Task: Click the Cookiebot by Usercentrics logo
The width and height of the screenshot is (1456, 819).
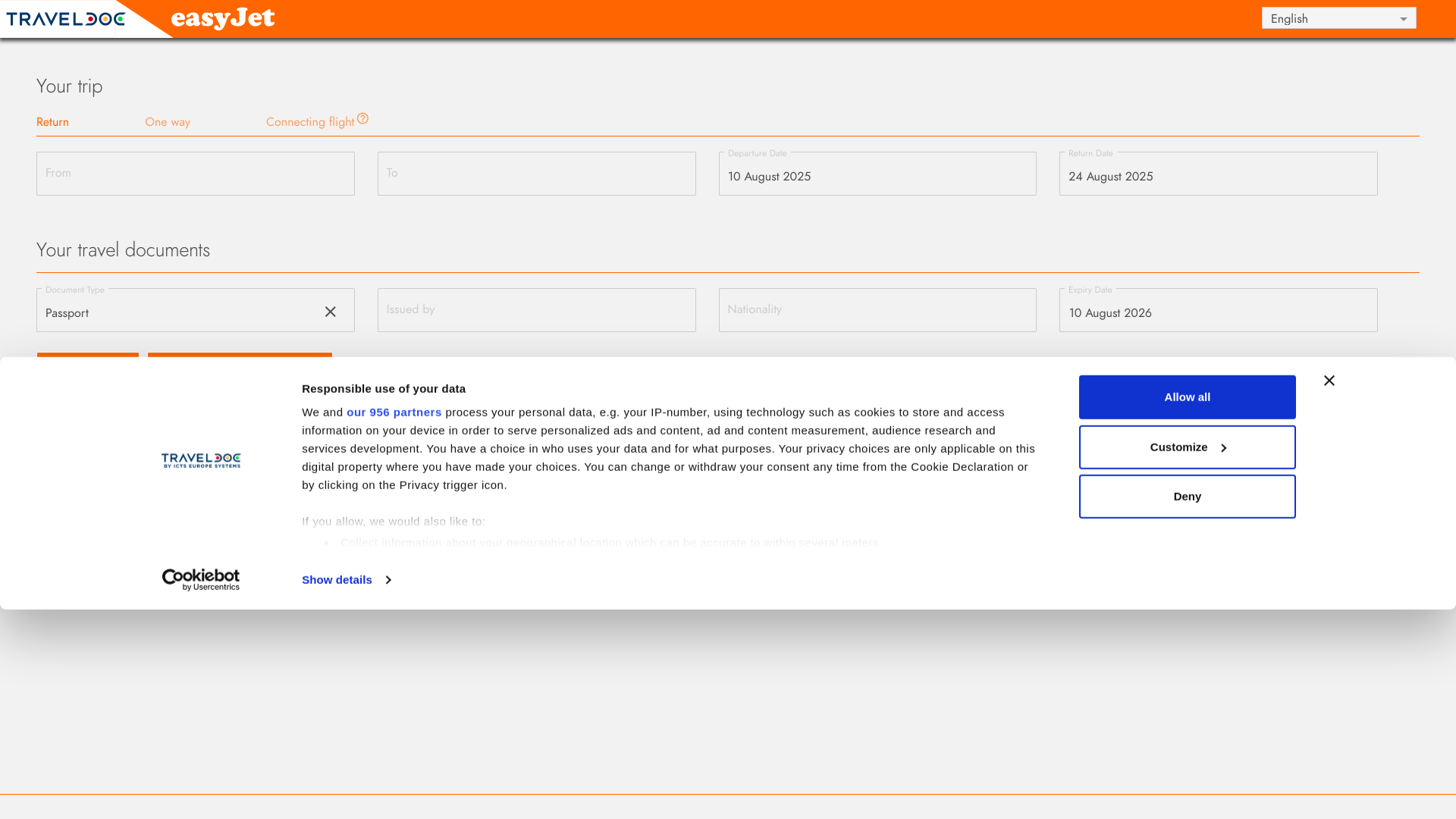Action: pos(201,580)
